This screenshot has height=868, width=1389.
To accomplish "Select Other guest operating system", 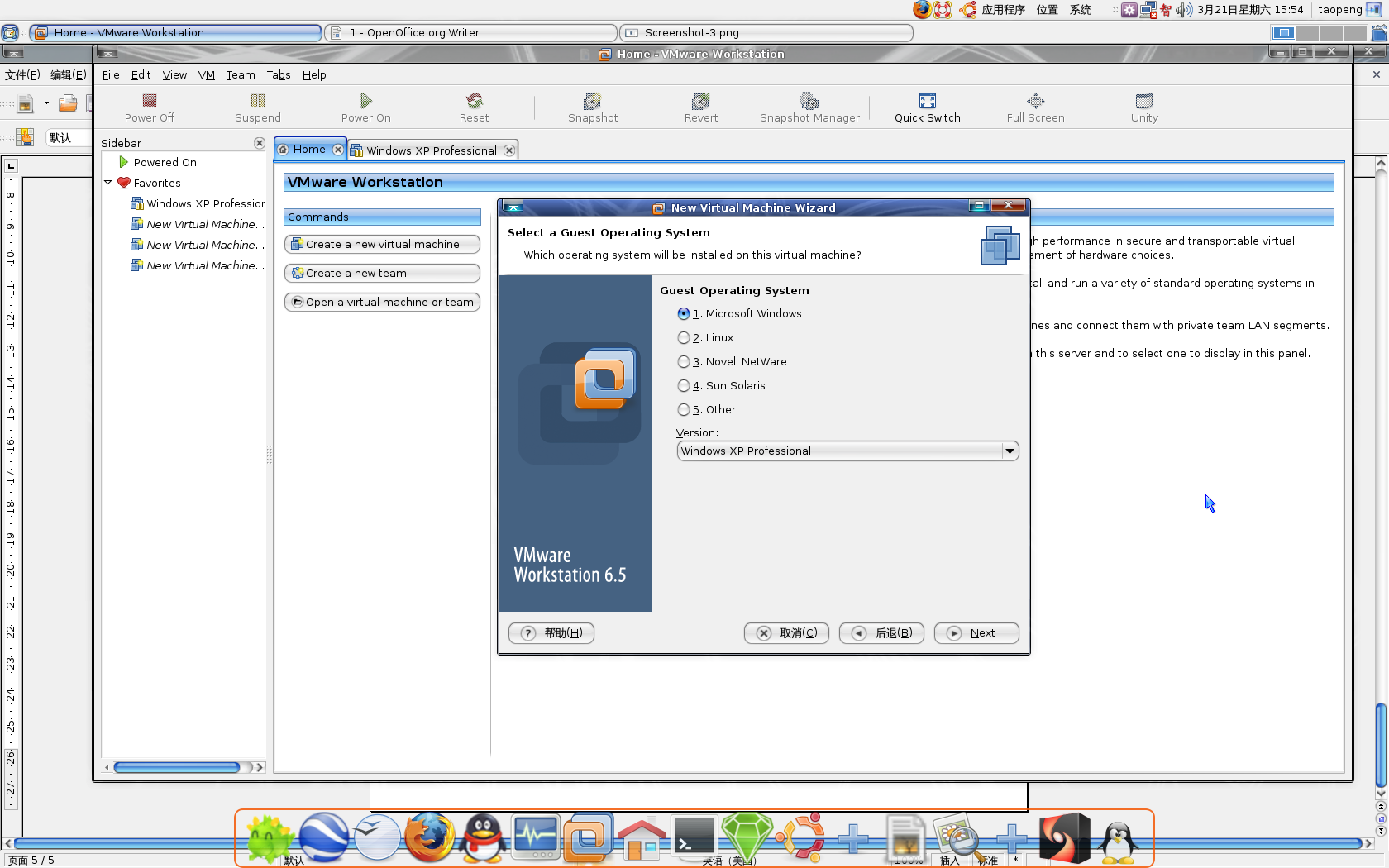I will pos(683,410).
